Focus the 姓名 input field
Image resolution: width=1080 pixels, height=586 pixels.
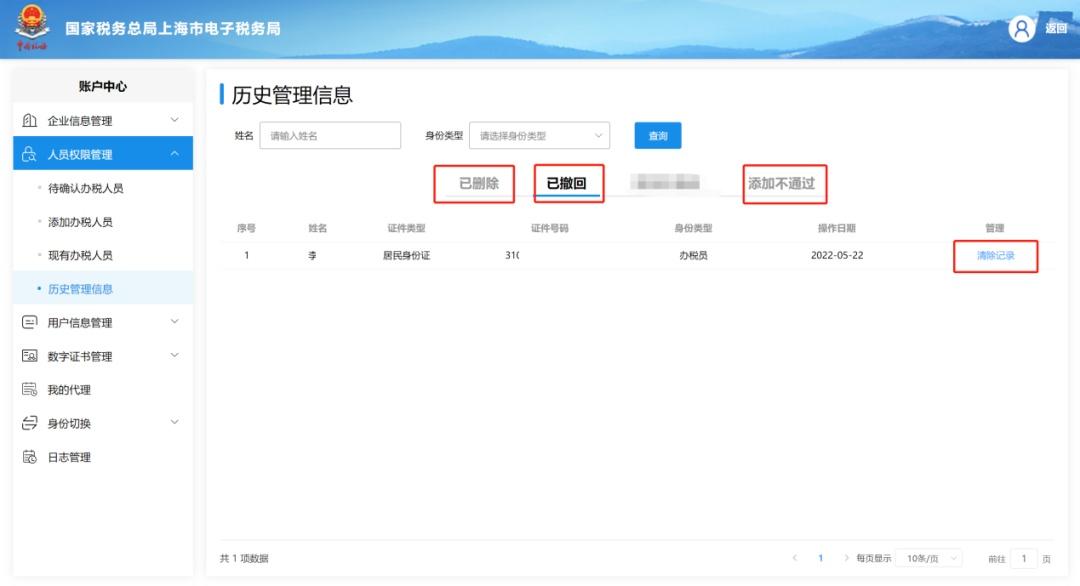tap(330, 136)
